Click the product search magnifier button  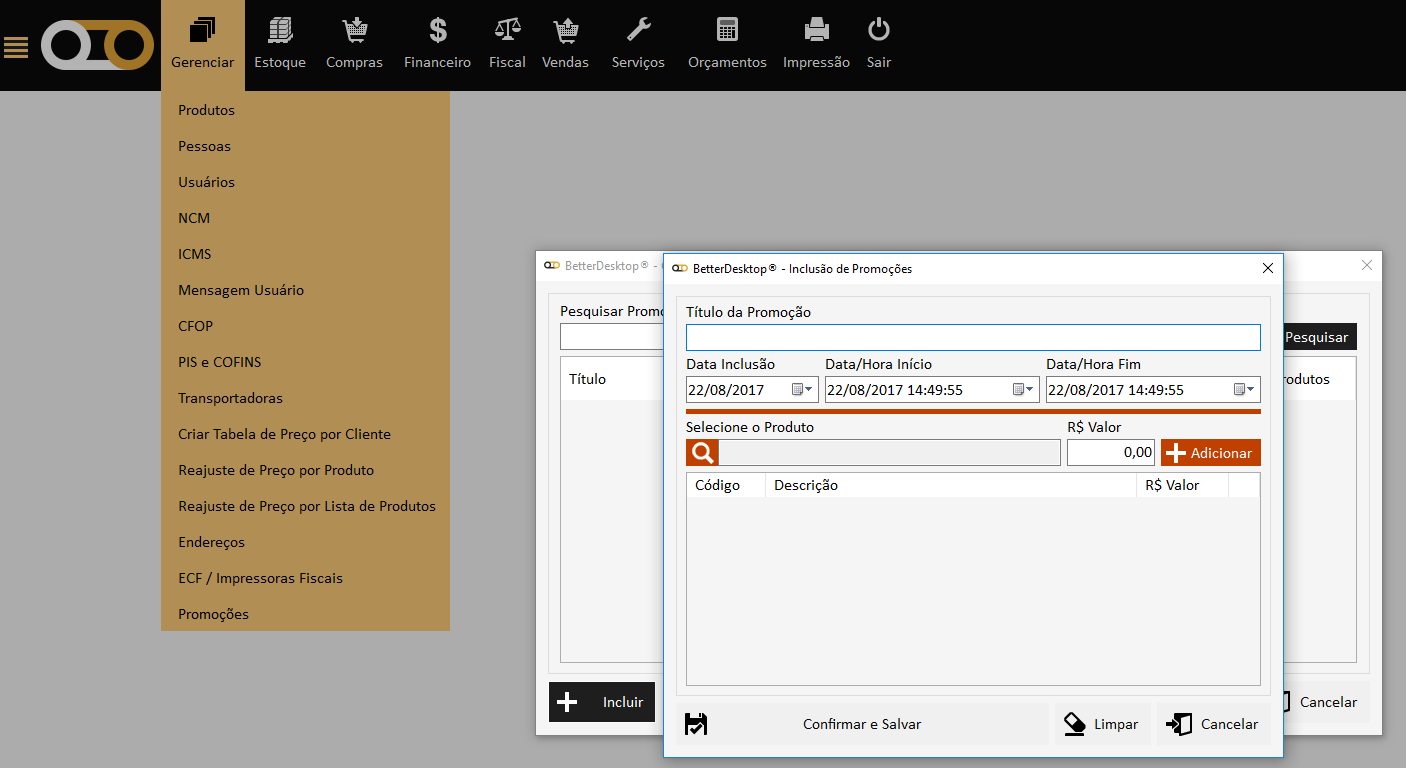click(x=702, y=453)
